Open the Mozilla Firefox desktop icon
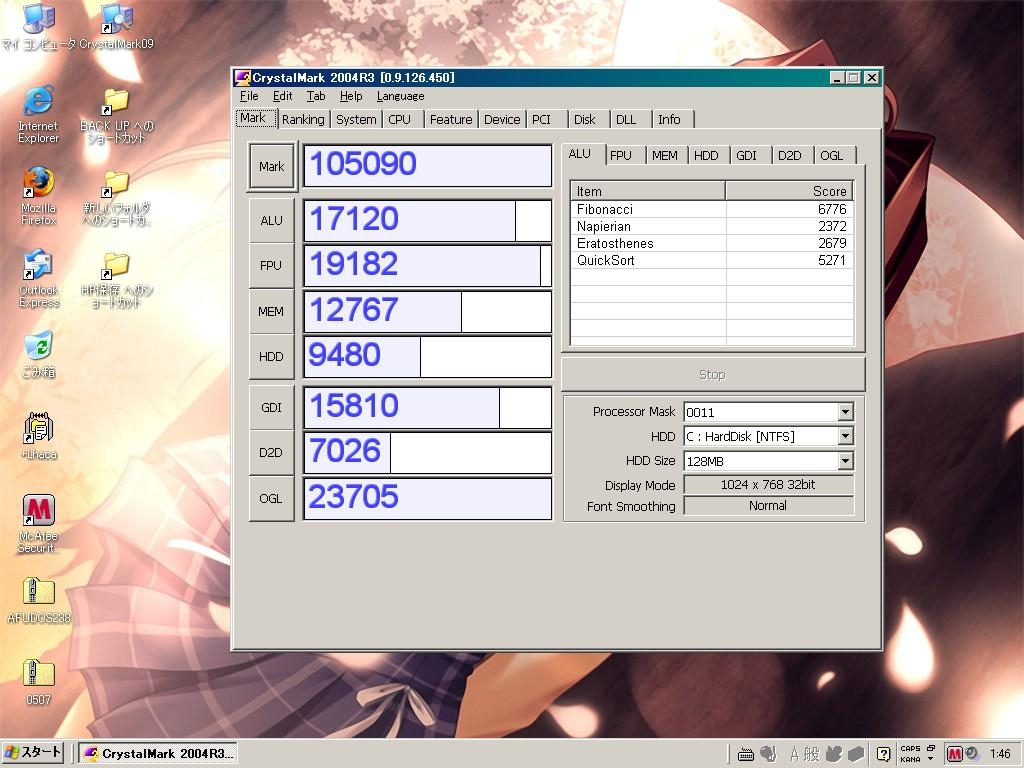This screenshot has height=768, width=1024. coord(38,184)
